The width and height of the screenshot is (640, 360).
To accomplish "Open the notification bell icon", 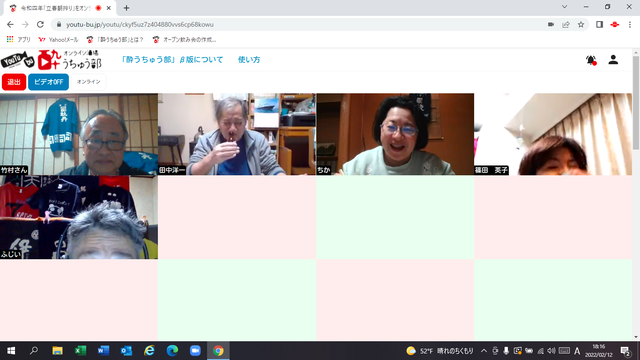I will pyautogui.click(x=591, y=60).
